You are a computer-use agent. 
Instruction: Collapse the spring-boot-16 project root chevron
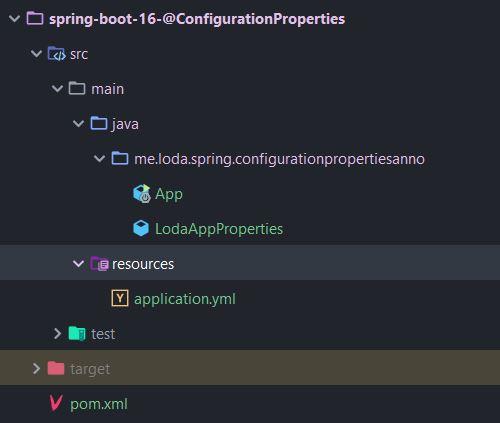14,19
